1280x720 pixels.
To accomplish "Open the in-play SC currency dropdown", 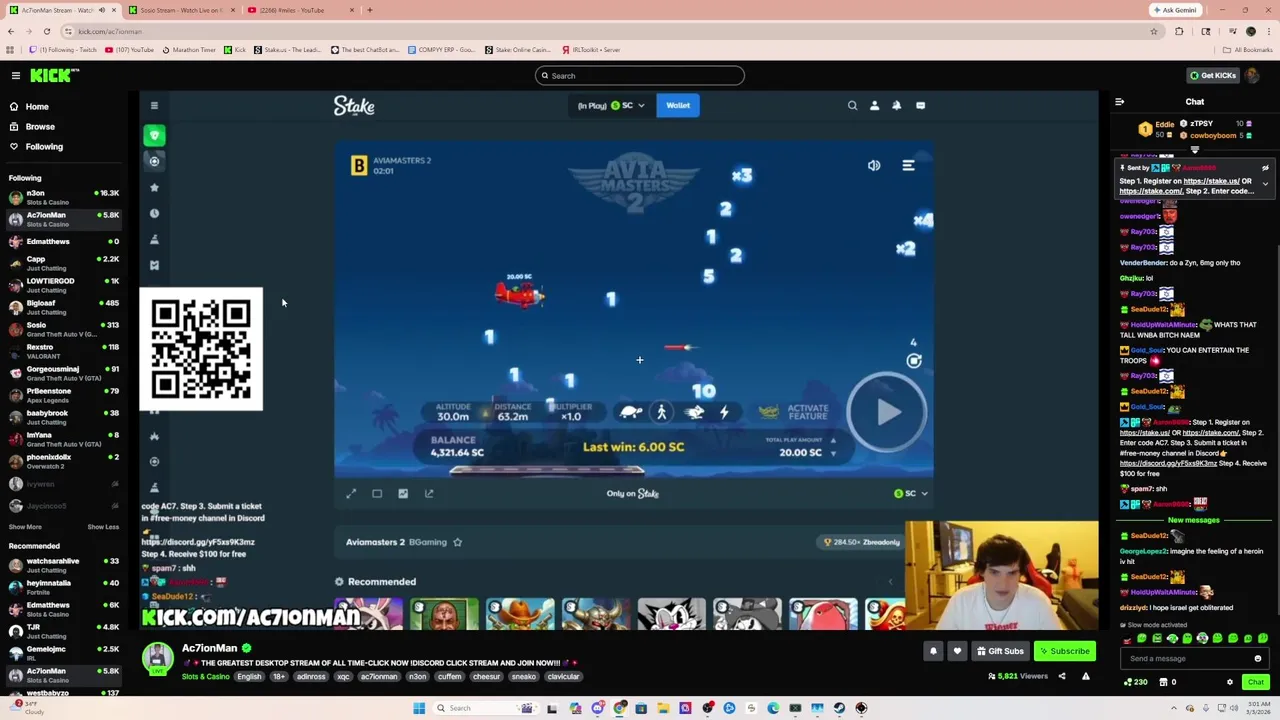I will pos(611,105).
